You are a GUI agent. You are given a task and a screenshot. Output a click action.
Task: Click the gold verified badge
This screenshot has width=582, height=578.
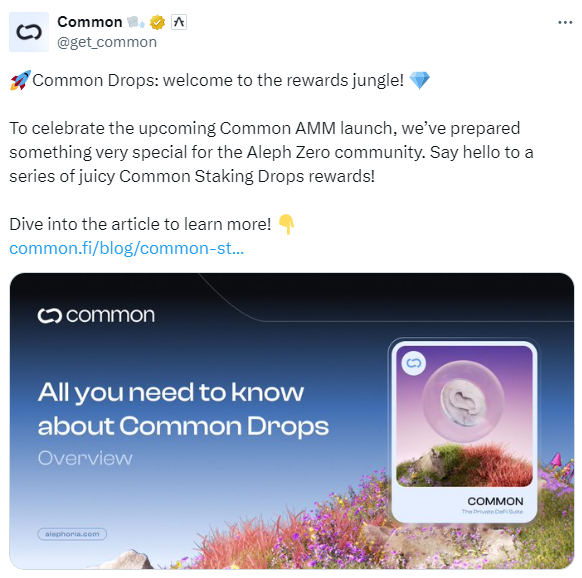click(157, 23)
